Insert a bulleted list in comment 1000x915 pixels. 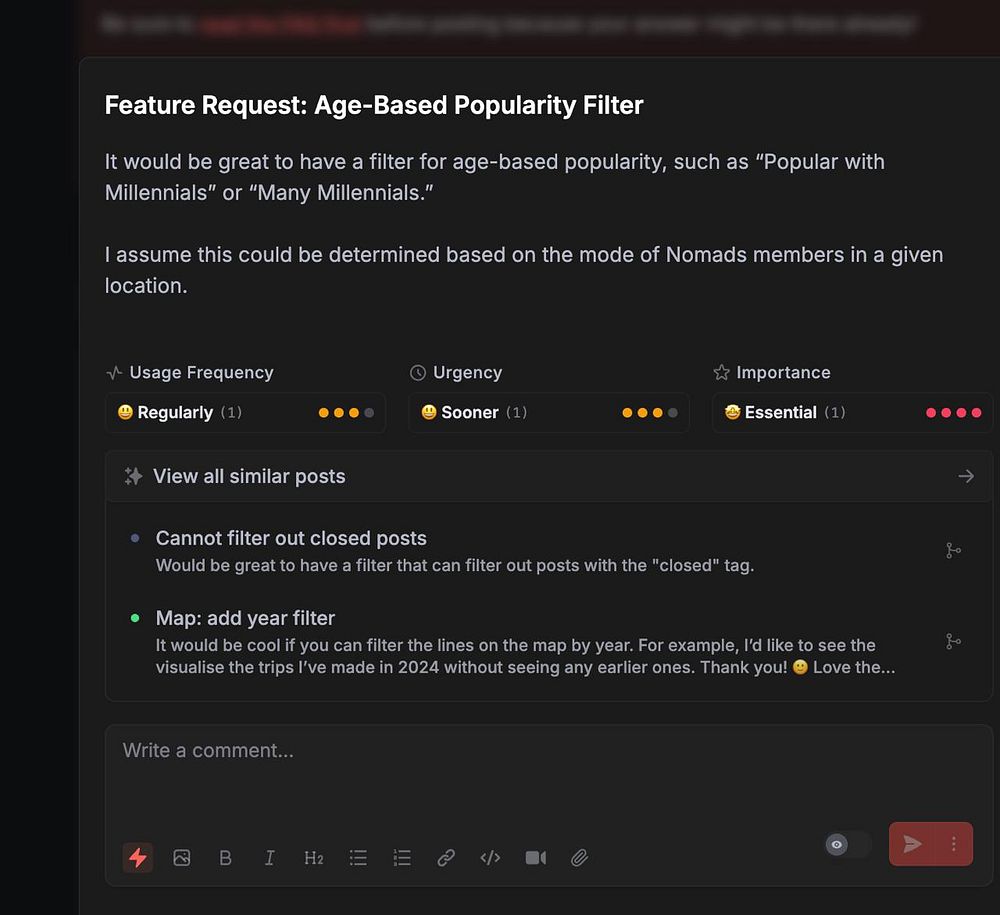pos(358,858)
